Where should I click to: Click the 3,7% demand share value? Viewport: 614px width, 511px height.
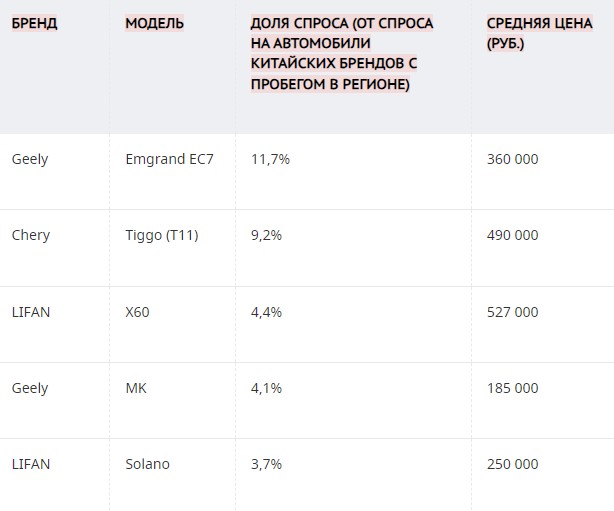266,464
